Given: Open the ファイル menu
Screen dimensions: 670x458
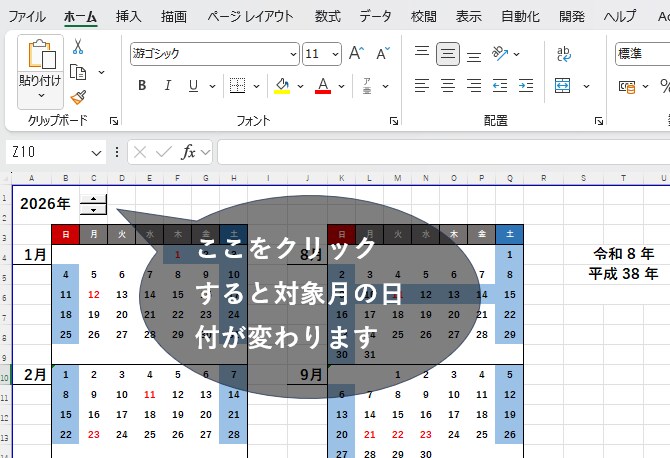Looking at the screenshot, I should click(x=26, y=17).
